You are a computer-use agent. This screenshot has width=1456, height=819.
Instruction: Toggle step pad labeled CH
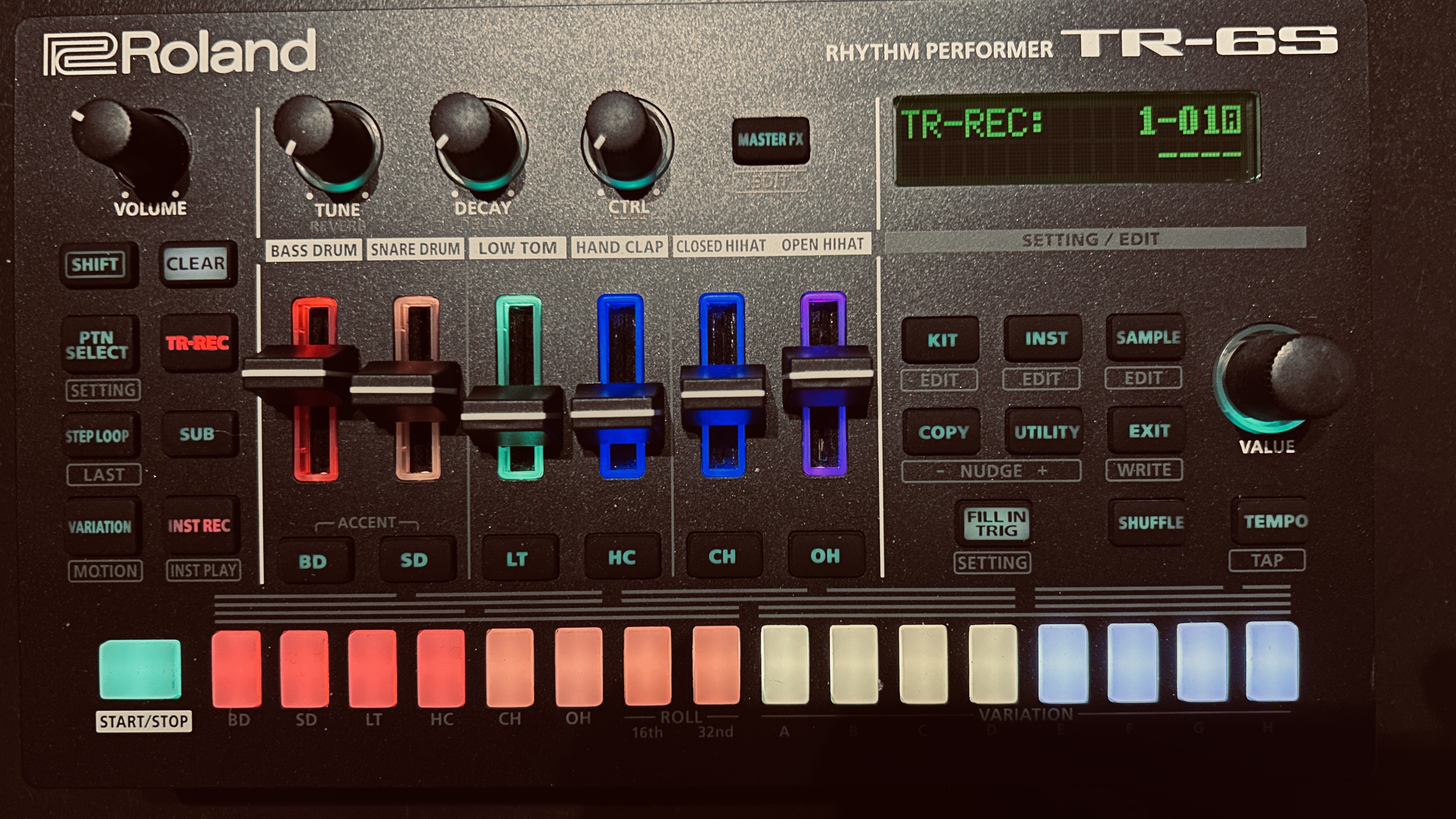pos(510,667)
